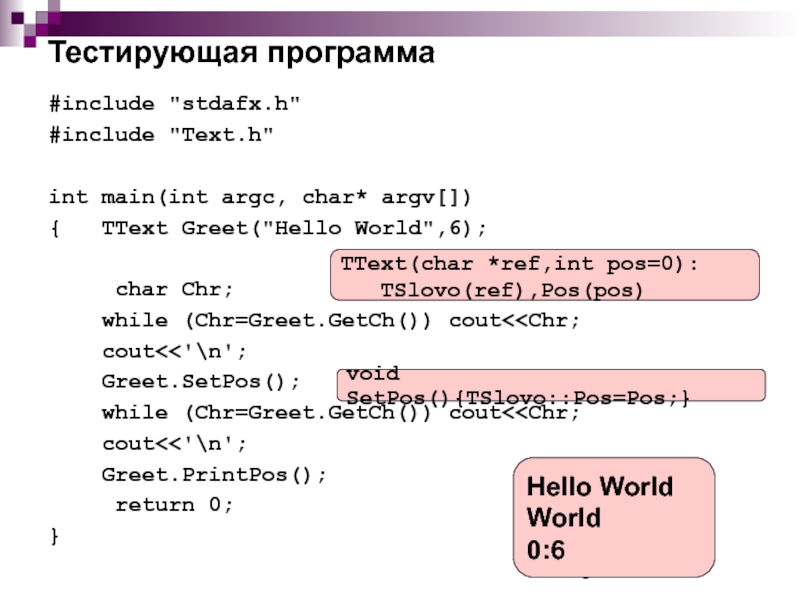Click the TSlovo(ref),Pos(pos) callout line

tap(511, 290)
